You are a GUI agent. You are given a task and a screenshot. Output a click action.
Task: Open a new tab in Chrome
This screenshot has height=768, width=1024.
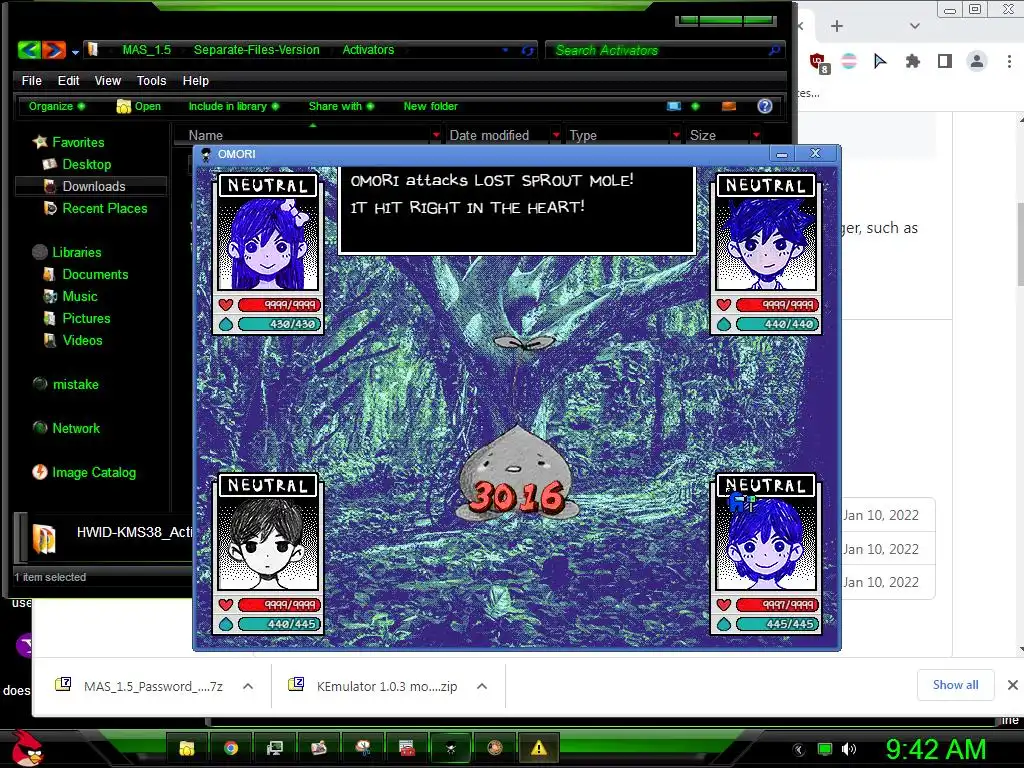click(837, 26)
